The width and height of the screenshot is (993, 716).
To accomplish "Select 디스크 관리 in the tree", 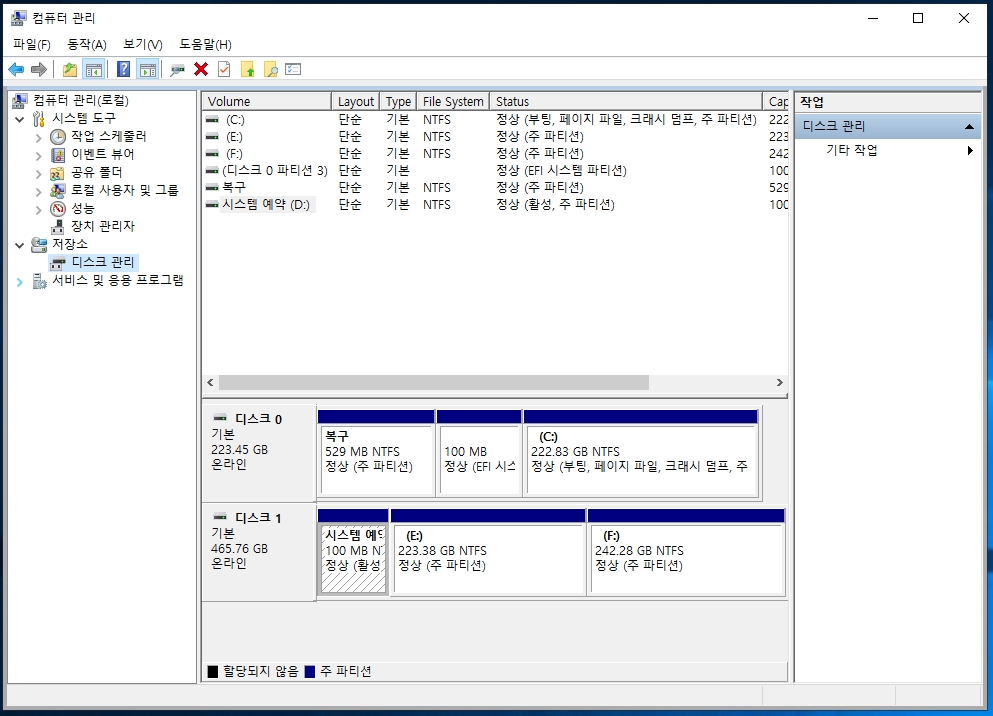I will tap(103, 262).
